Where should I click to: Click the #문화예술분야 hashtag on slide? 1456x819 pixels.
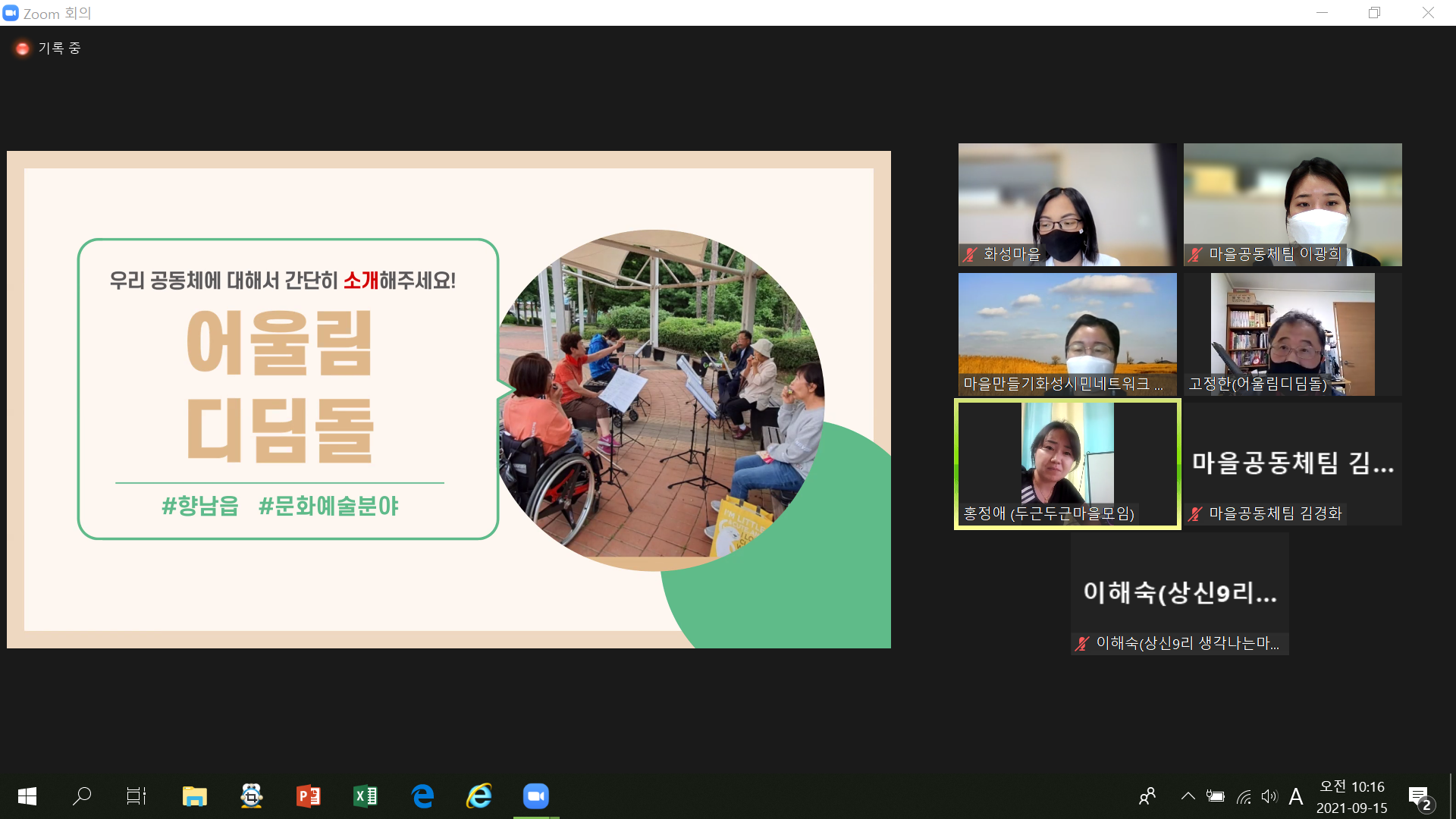pos(328,506)
